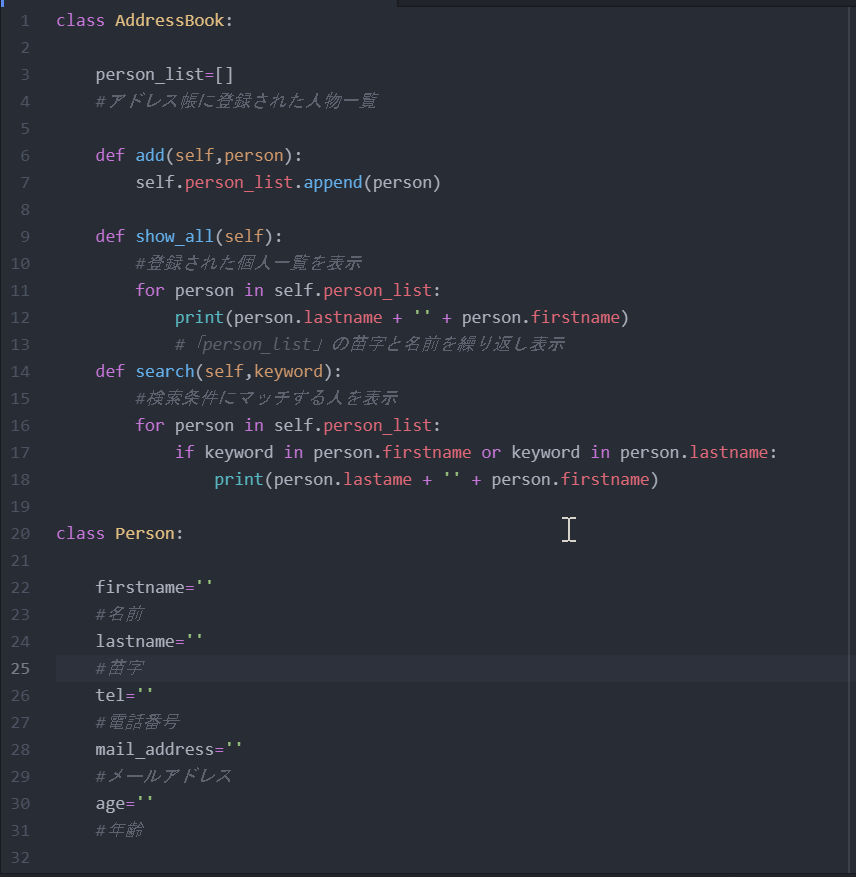Image resolution: width=856 pixels, height=877 pixels.
Task: Click the 'keyword' parameter on line 14
Action: (289, 371)
